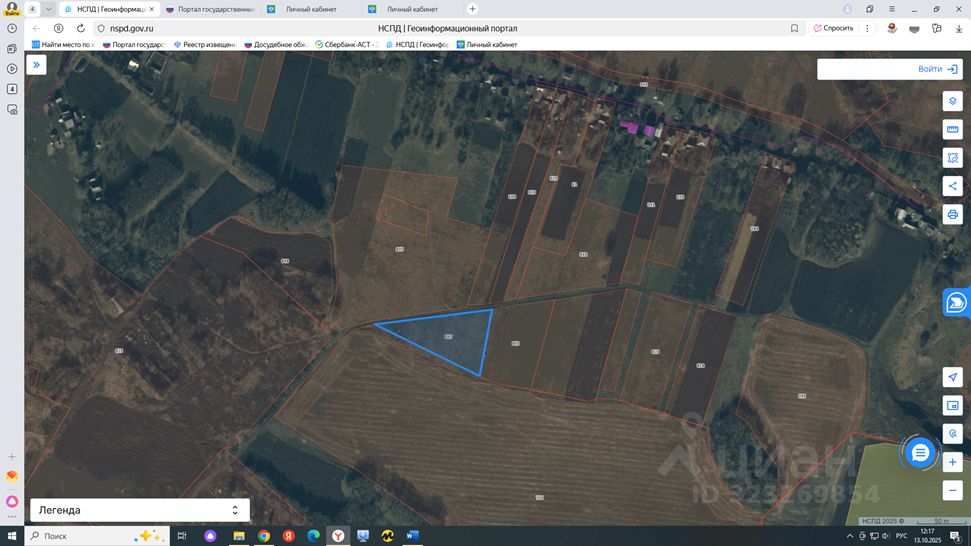This screenshot has height=546, width=971.
Task: Open the sidebar screenshot tool icon
Action: [x=12, y=110]
